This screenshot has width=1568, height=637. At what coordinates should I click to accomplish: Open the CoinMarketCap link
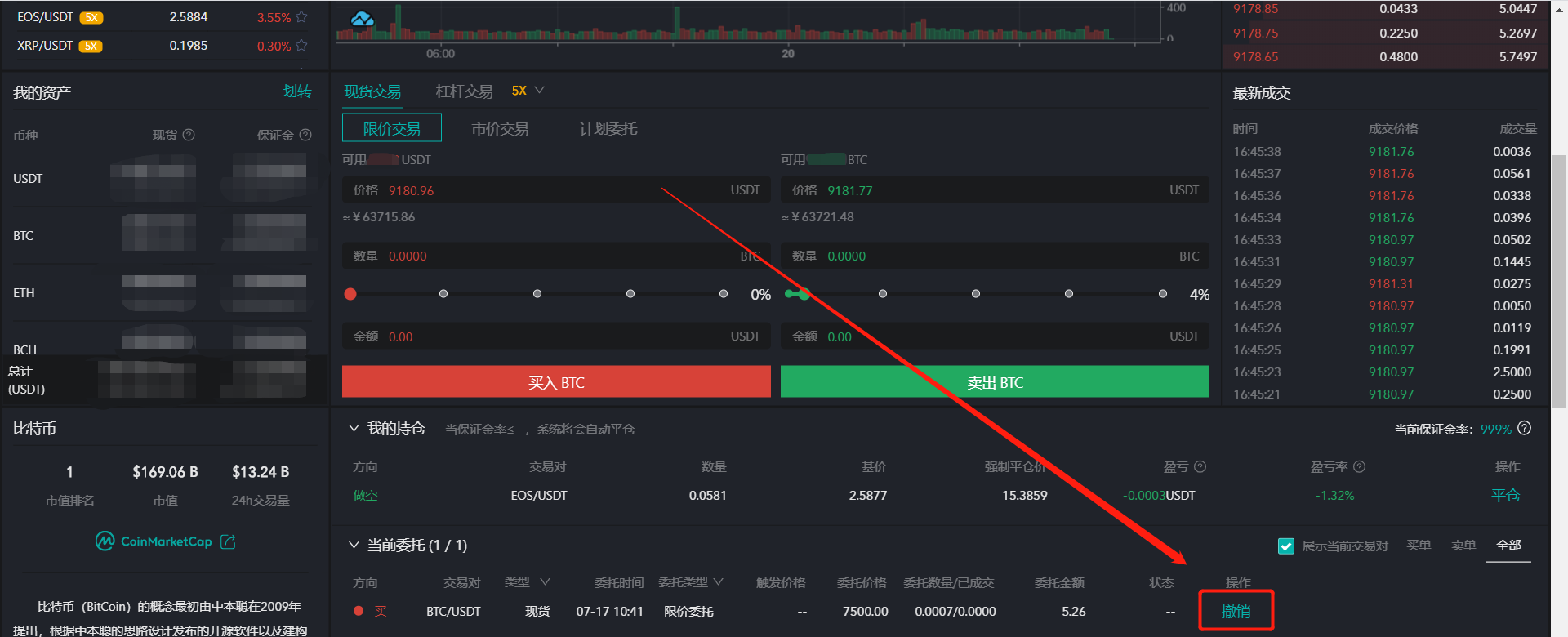tap(167, 541)
